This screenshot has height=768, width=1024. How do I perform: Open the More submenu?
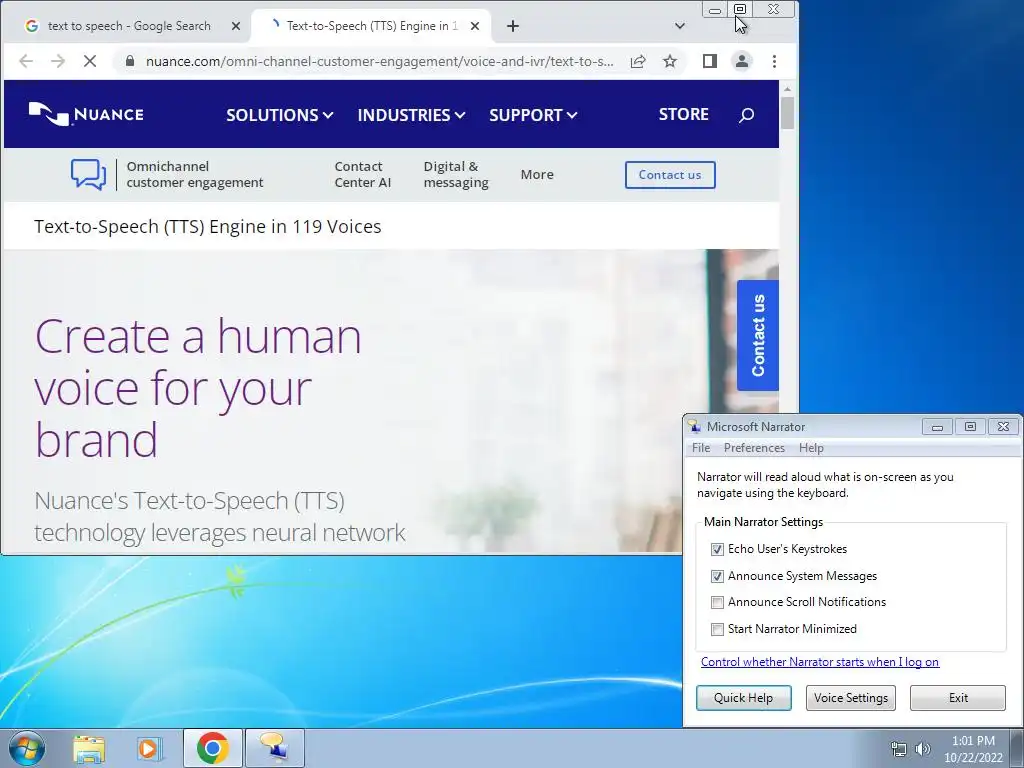[537, 174]
